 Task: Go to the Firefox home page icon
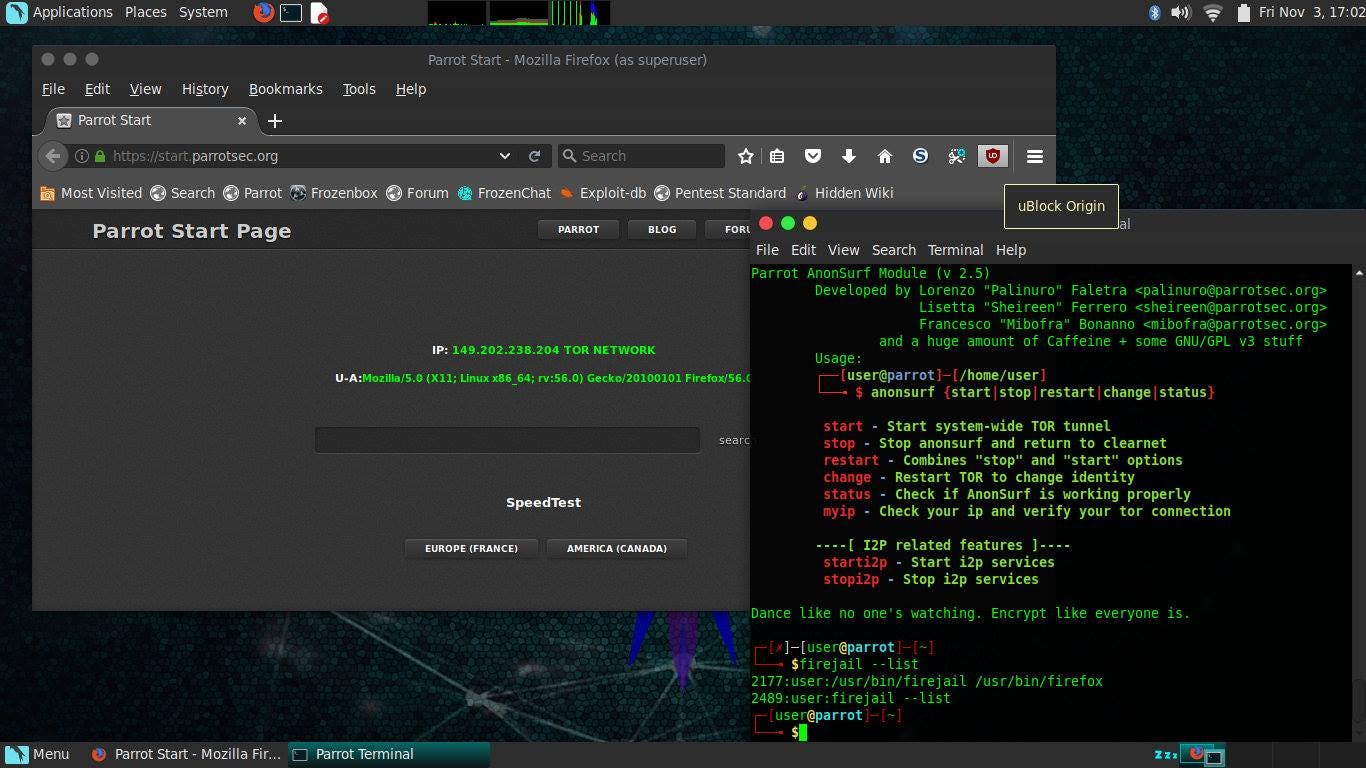[x=884, y=156]
